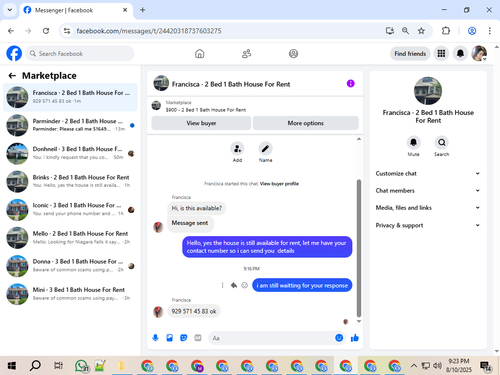Click the 'Hi, is this available?' message

coord(197,208)
